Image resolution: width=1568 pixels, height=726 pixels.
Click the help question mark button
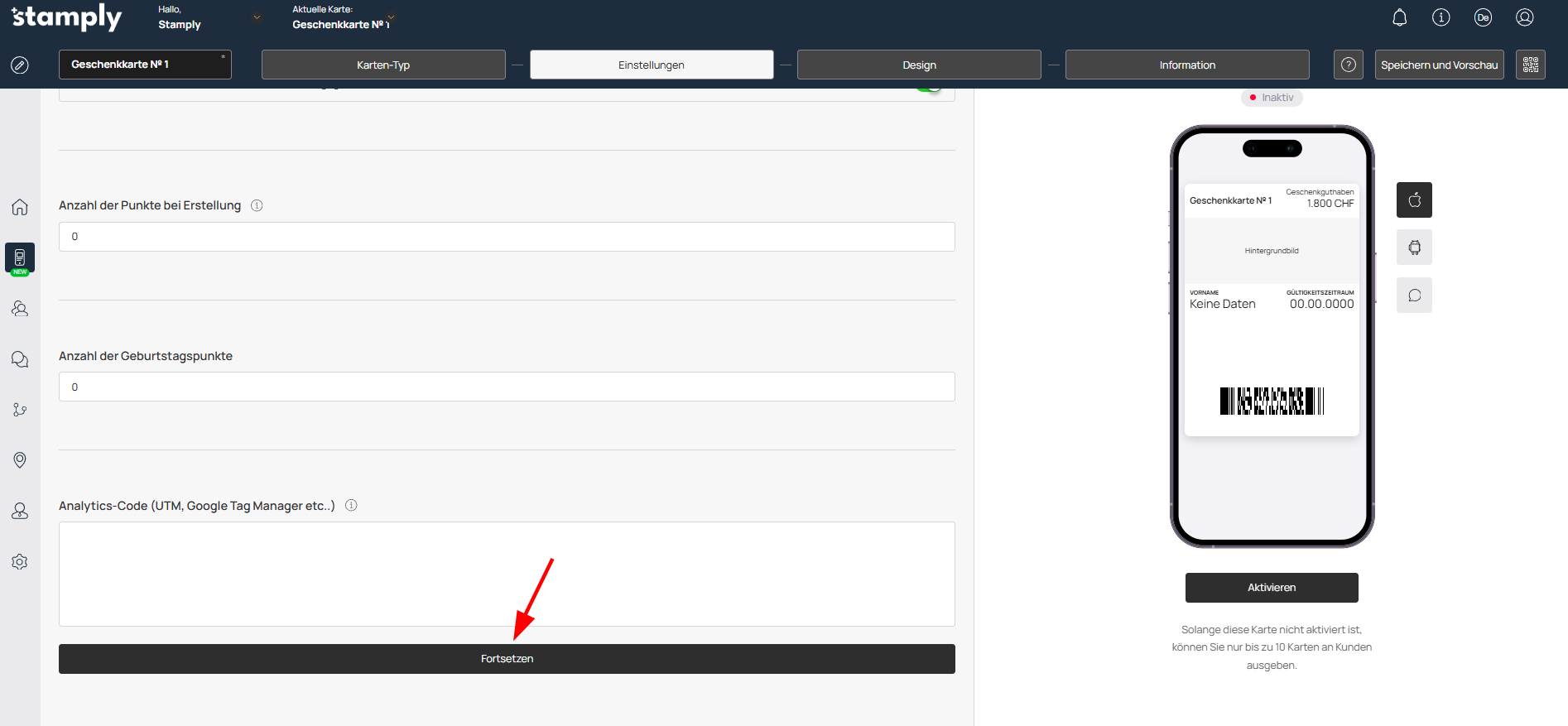coord(1348,65)
